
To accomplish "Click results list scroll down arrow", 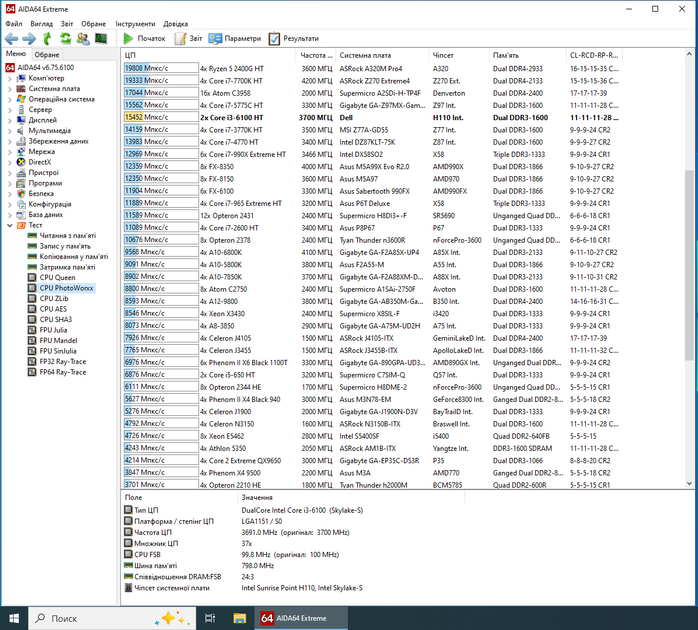I will [x=689, y=484].
